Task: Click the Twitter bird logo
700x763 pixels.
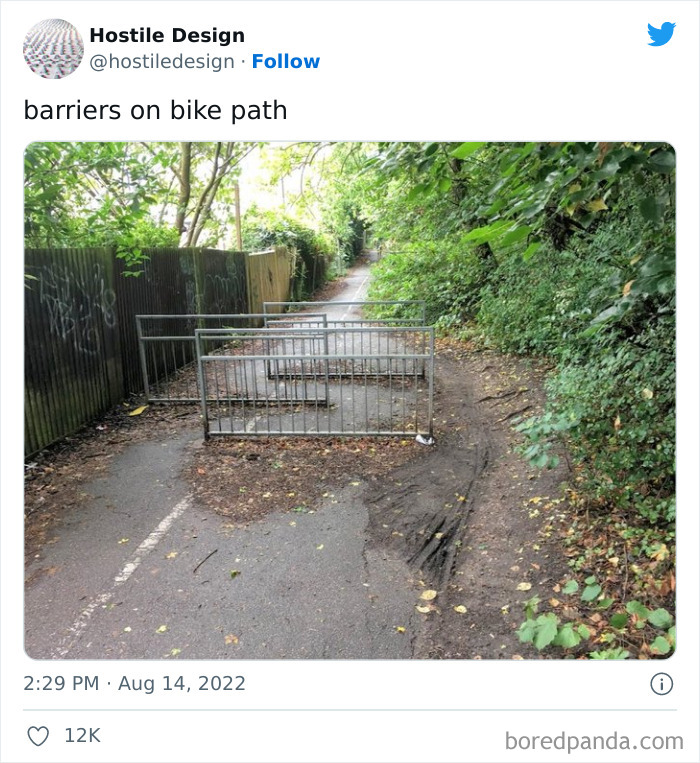Action: [x=661, y=34]
